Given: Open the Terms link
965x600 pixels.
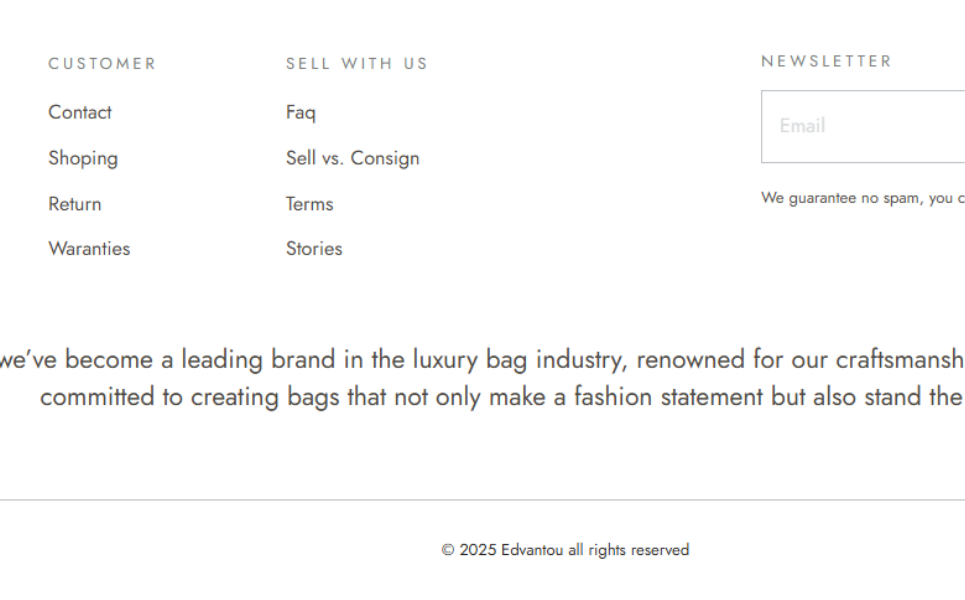Looking at the screenshot, I should (x=309, y=204).
